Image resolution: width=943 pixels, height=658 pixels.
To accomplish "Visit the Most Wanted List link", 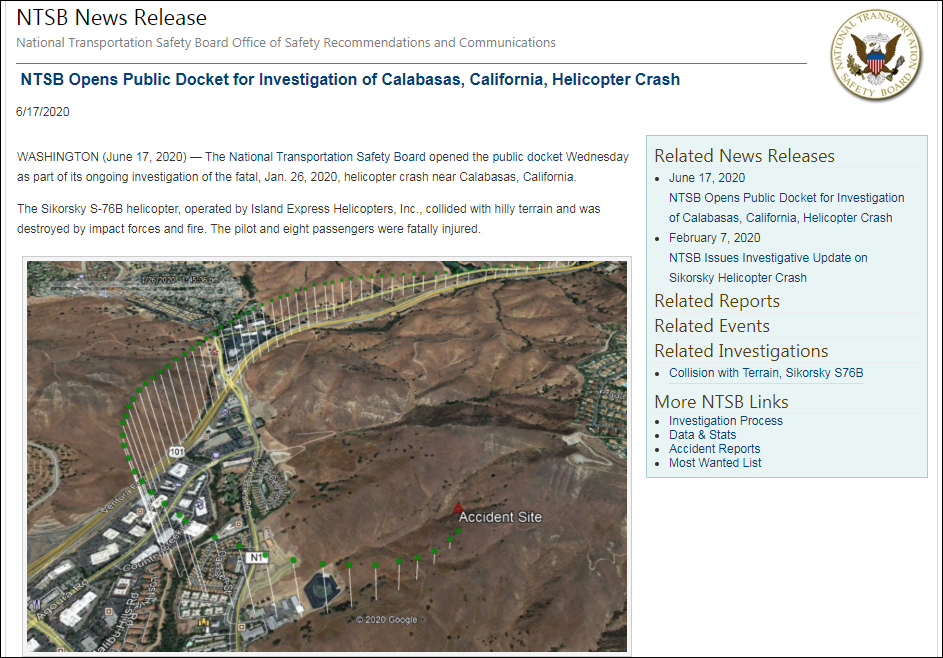I will (x=715, y=463).
